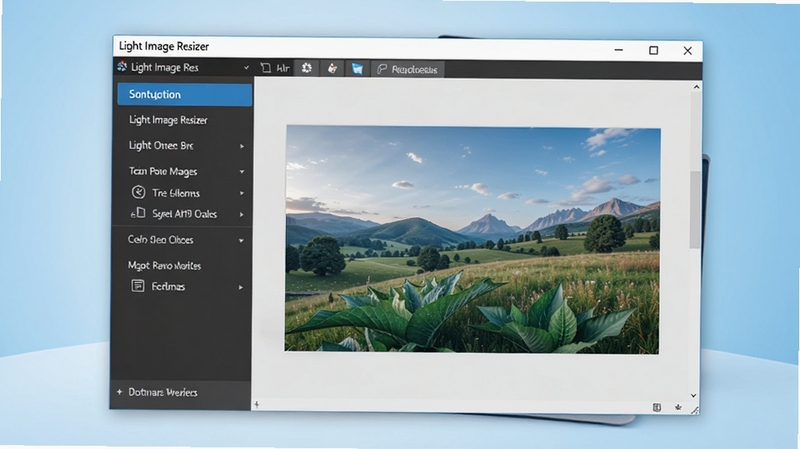The height and width of the screenshot is (449, 800).
Task: Select Light Otiee Brc sidebar entry
Action: coord(161,145)
